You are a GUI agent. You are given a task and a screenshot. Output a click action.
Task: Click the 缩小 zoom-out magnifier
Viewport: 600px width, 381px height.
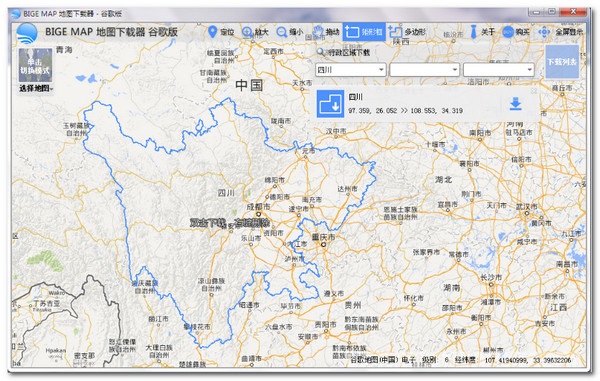coord(289,32)
